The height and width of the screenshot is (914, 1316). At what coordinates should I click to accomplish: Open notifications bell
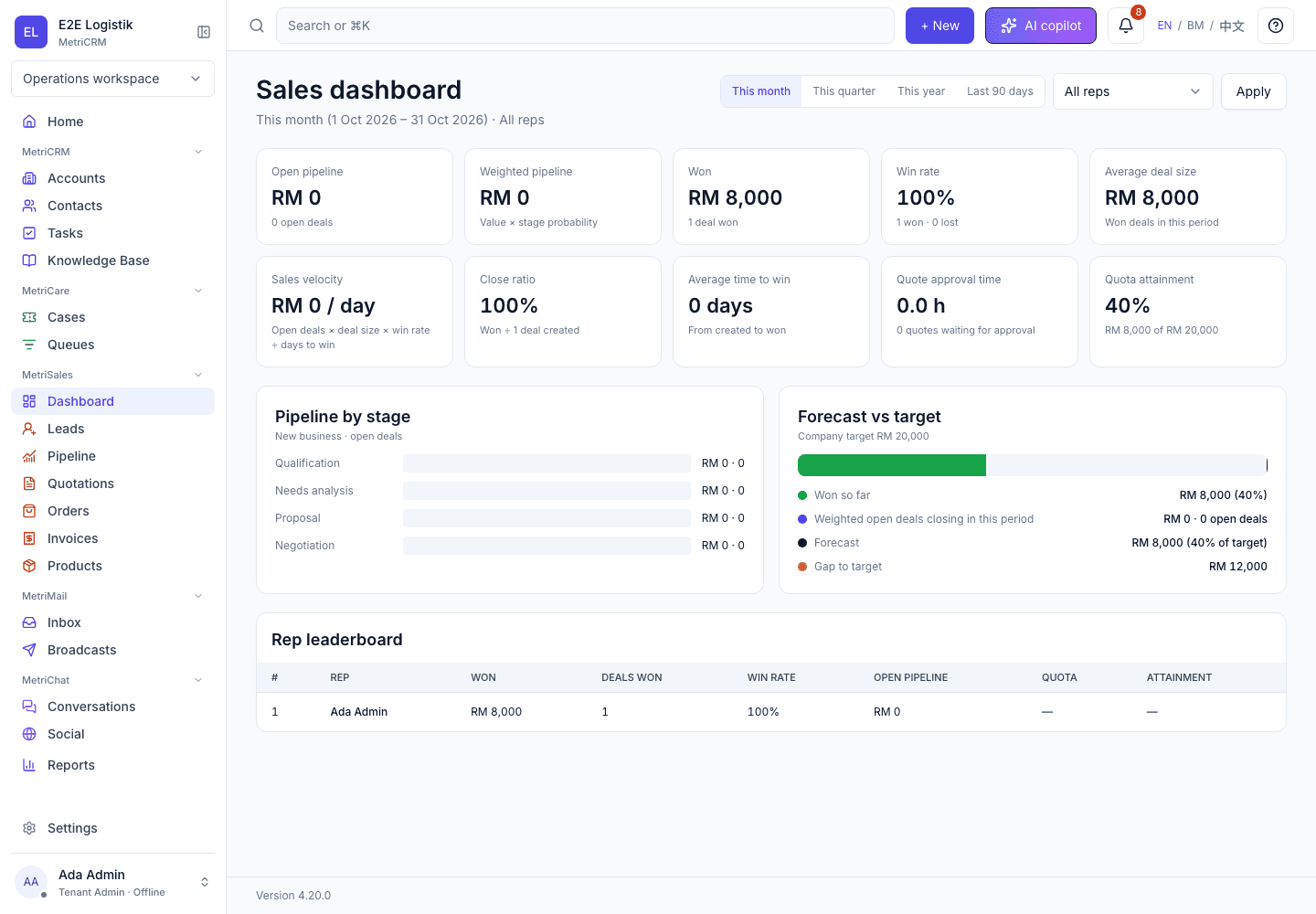pos(1126,26)
